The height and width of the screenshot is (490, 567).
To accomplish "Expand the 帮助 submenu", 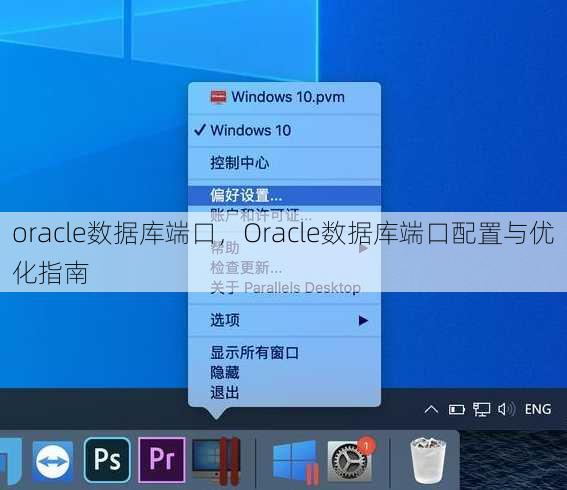I will [x=284, y=248].
